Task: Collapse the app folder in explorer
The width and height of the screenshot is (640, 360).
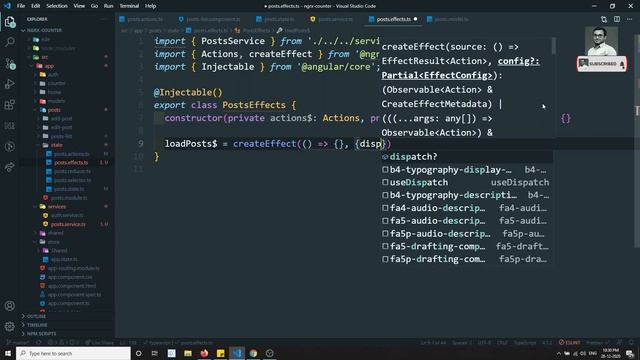Action: point(49,66)
